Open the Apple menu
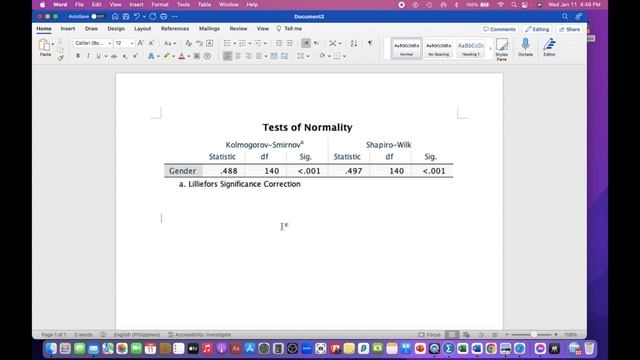The image size is (640, 360). [x=42, y=4]
